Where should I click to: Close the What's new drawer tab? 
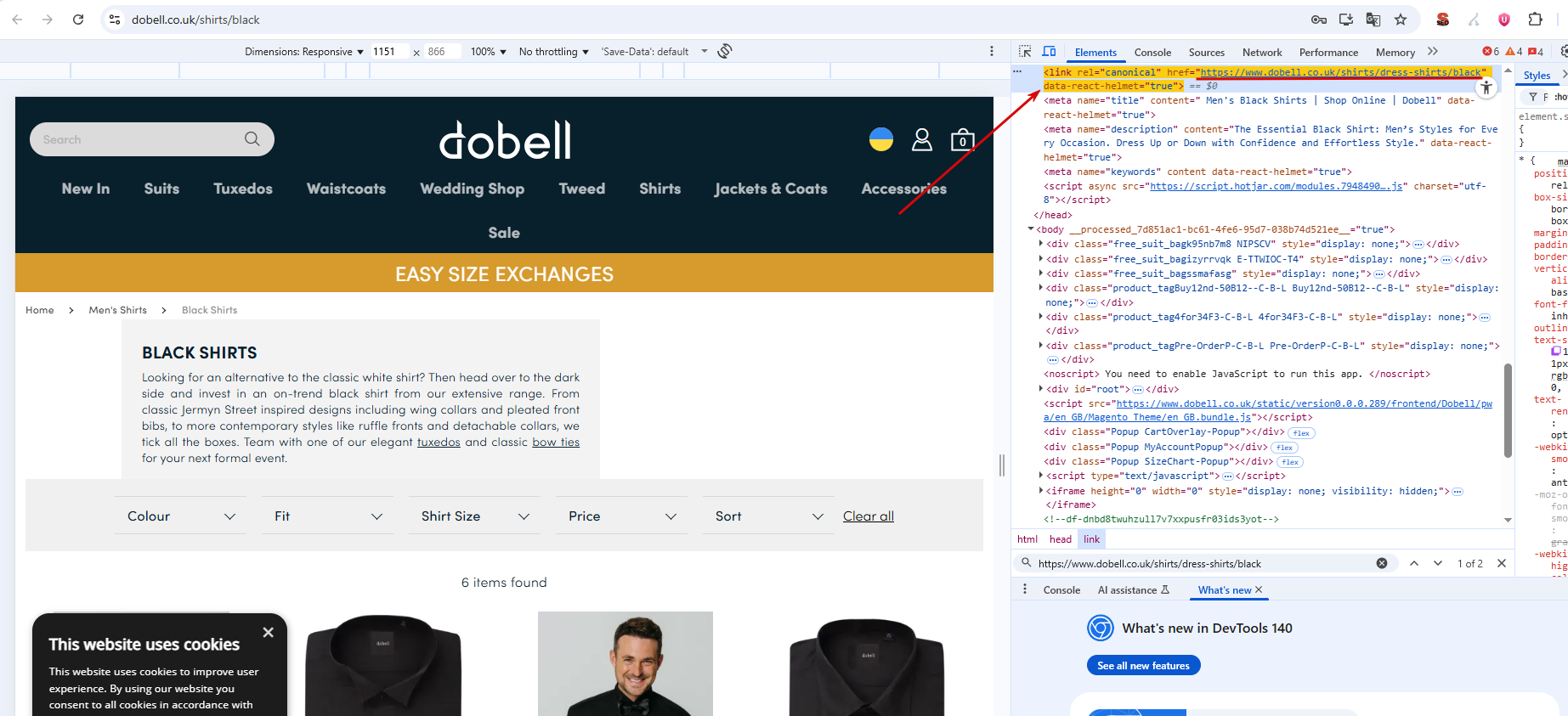(x=1259, y=589)
